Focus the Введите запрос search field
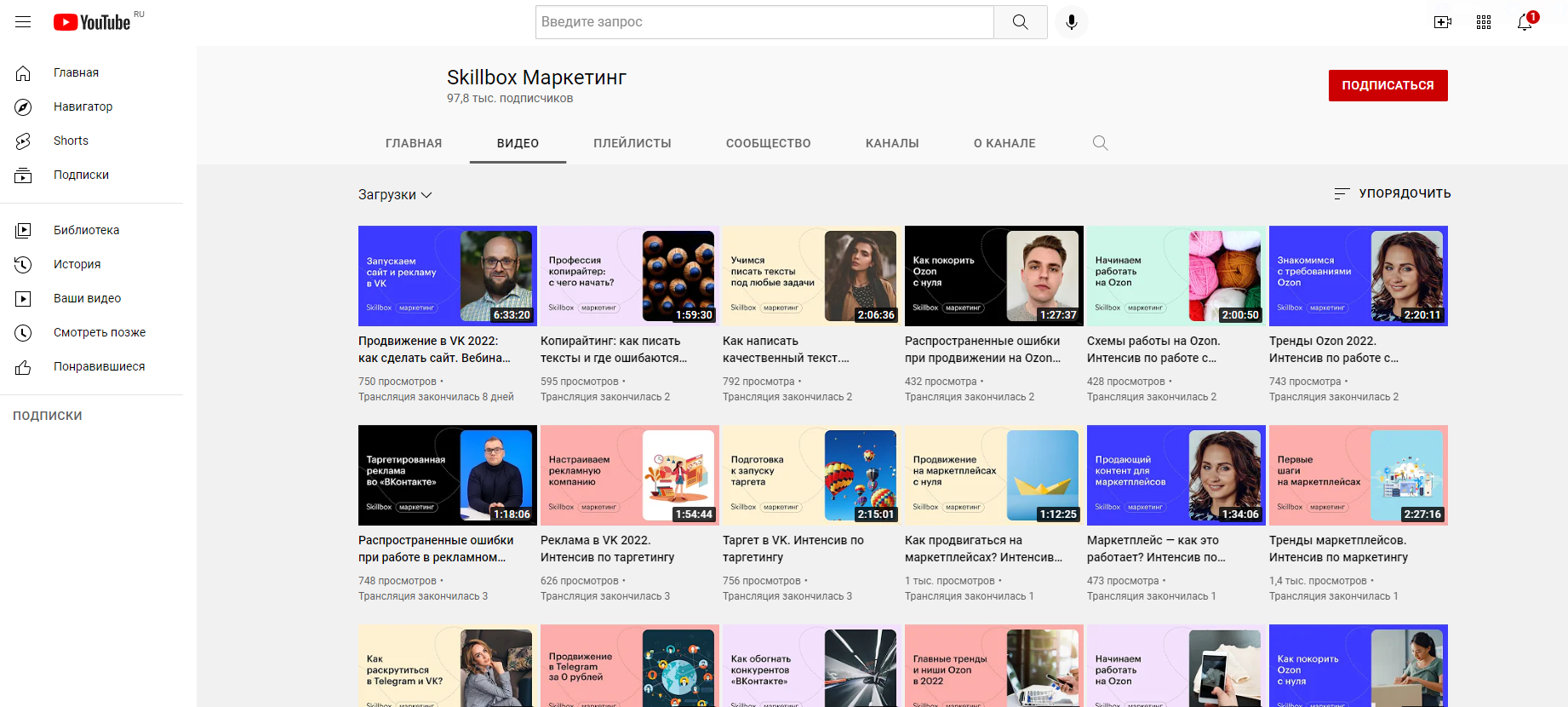1568x707 pixels. tap(764, 22)
